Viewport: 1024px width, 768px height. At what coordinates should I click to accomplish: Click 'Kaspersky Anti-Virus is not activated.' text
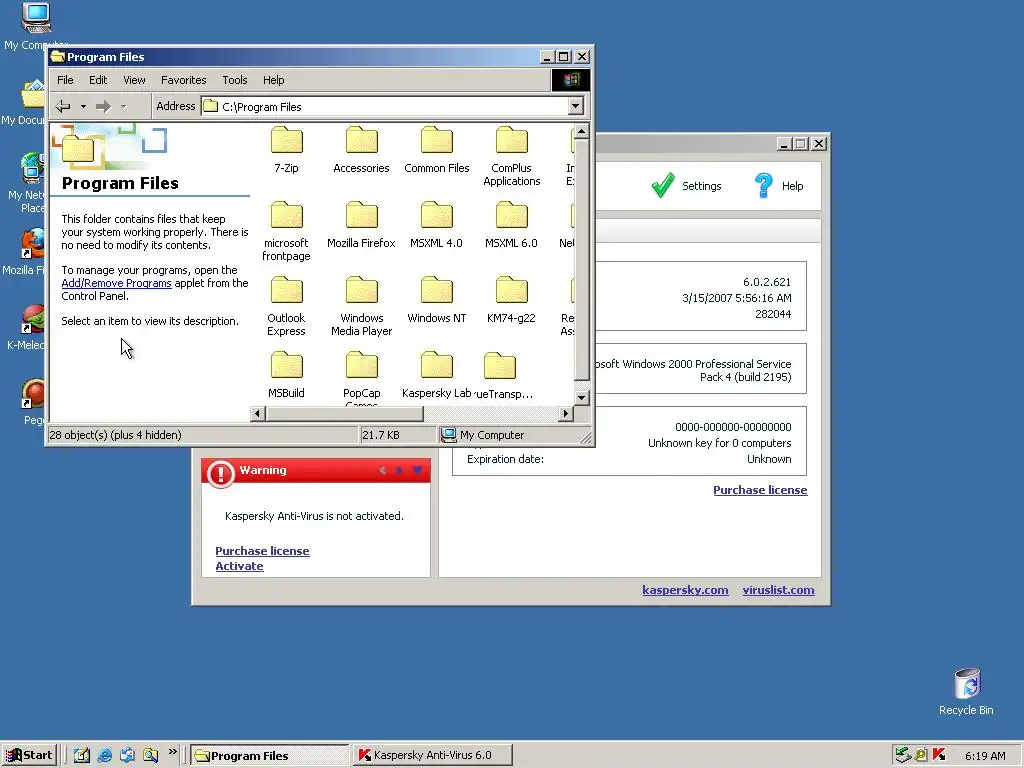point(314,516)
